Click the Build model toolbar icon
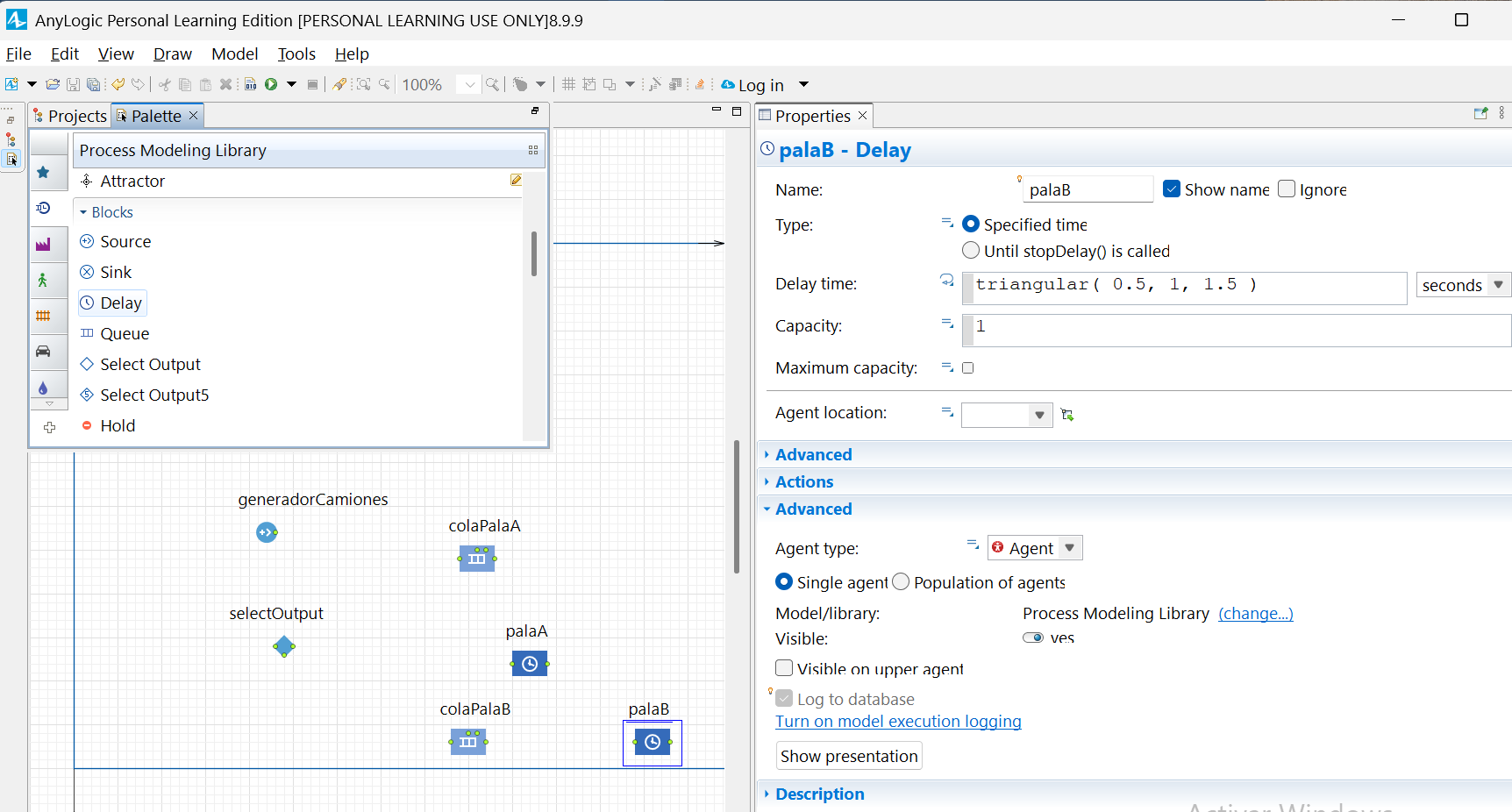The height and width of the screenshot is (812, 1512). point(251,84)
